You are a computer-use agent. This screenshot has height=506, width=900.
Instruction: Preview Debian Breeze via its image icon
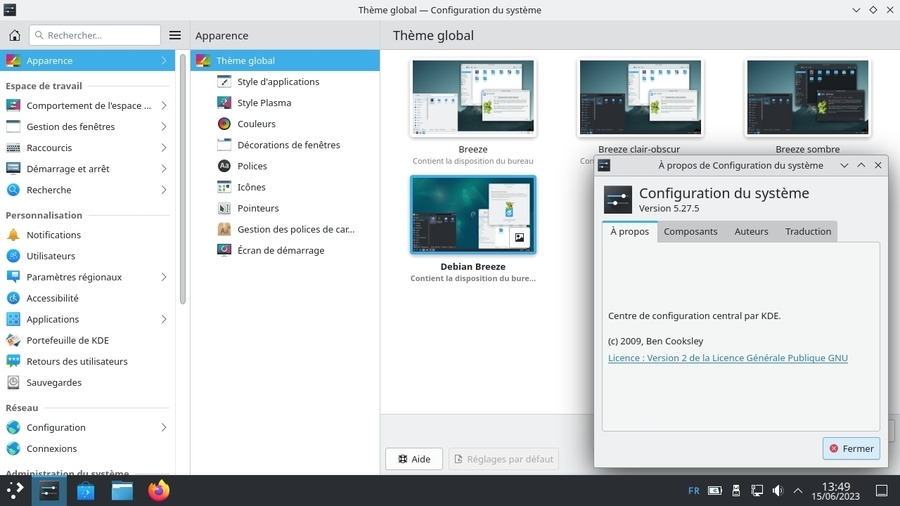(519, 238)
